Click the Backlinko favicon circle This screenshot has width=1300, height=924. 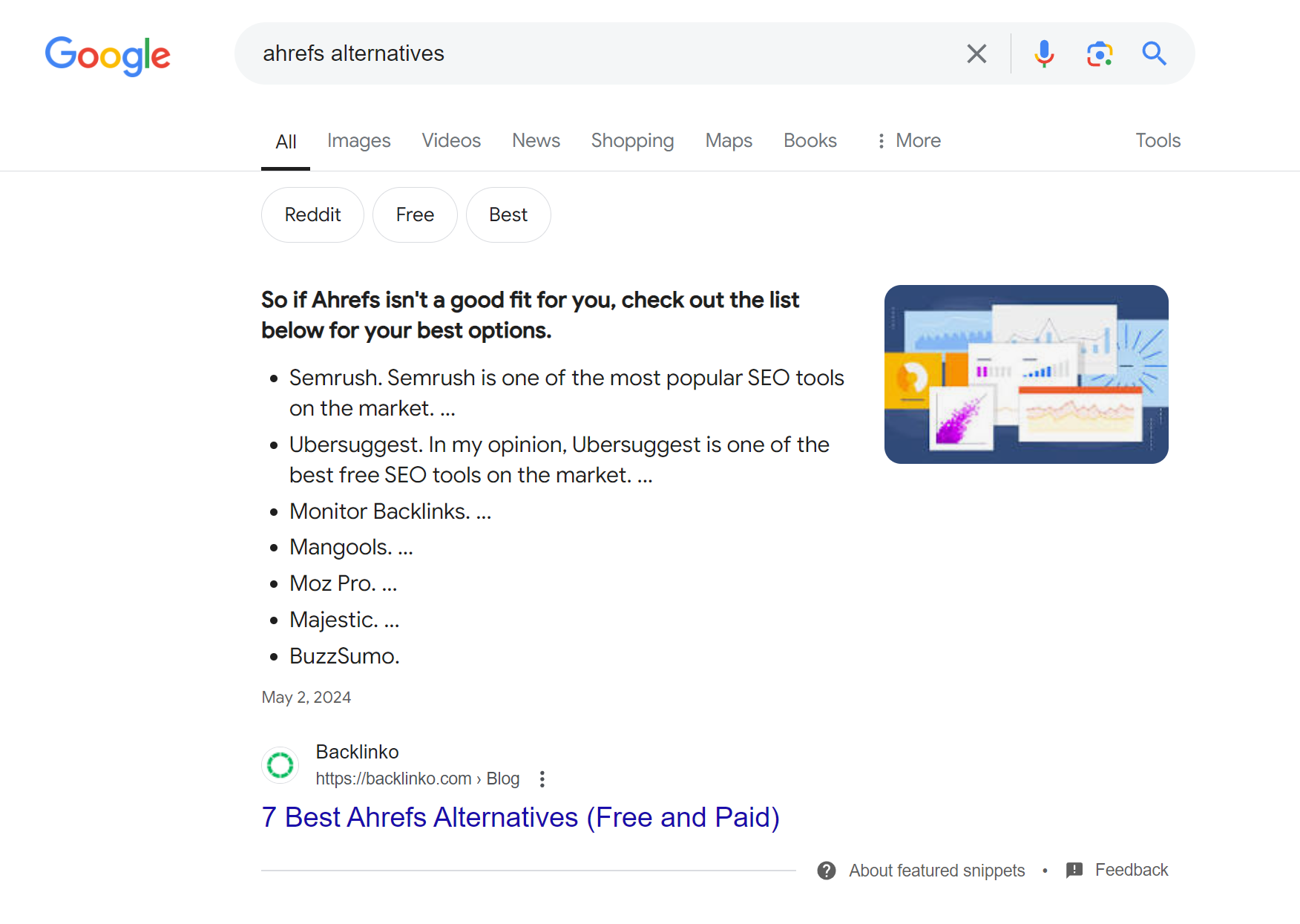[x=280, y=765]
